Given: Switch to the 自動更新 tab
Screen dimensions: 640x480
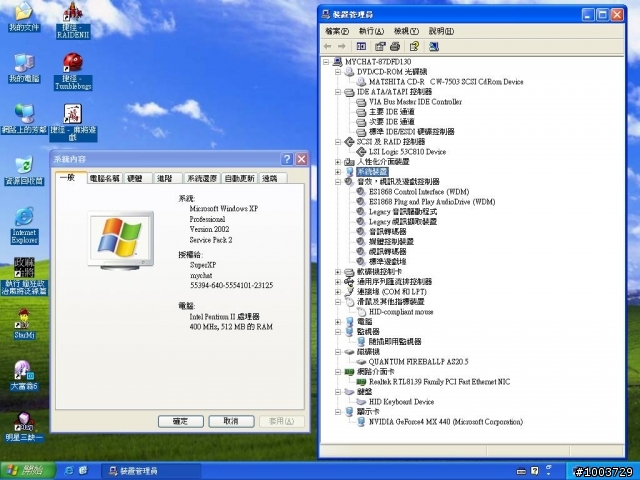Looking at the screenshot, I should click(x=240, y=178).
